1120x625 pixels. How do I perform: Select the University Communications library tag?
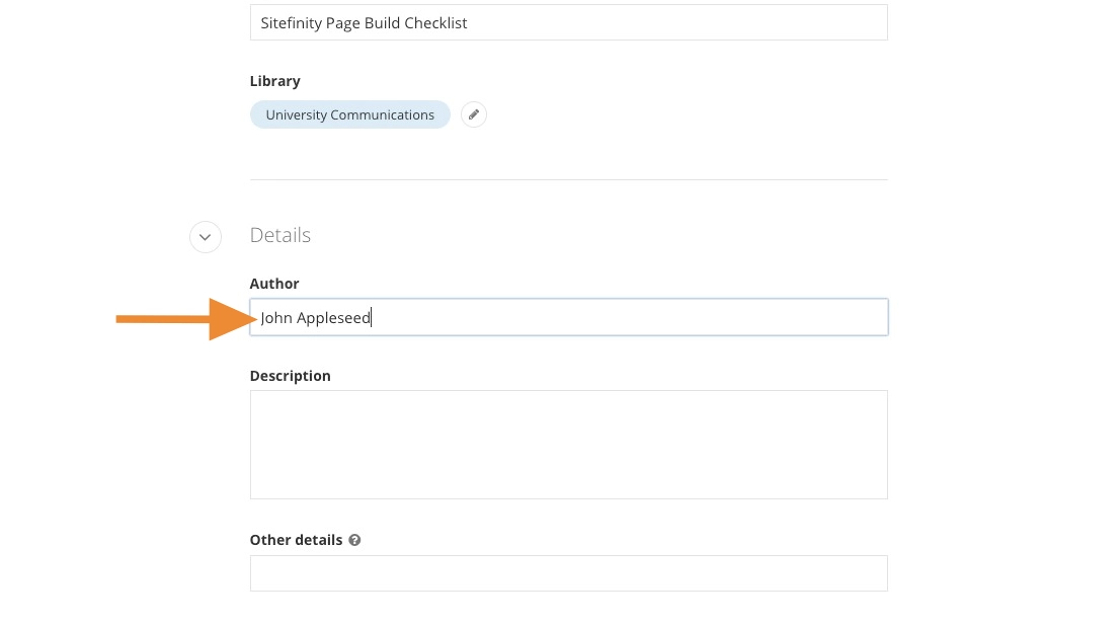point(350,115)
